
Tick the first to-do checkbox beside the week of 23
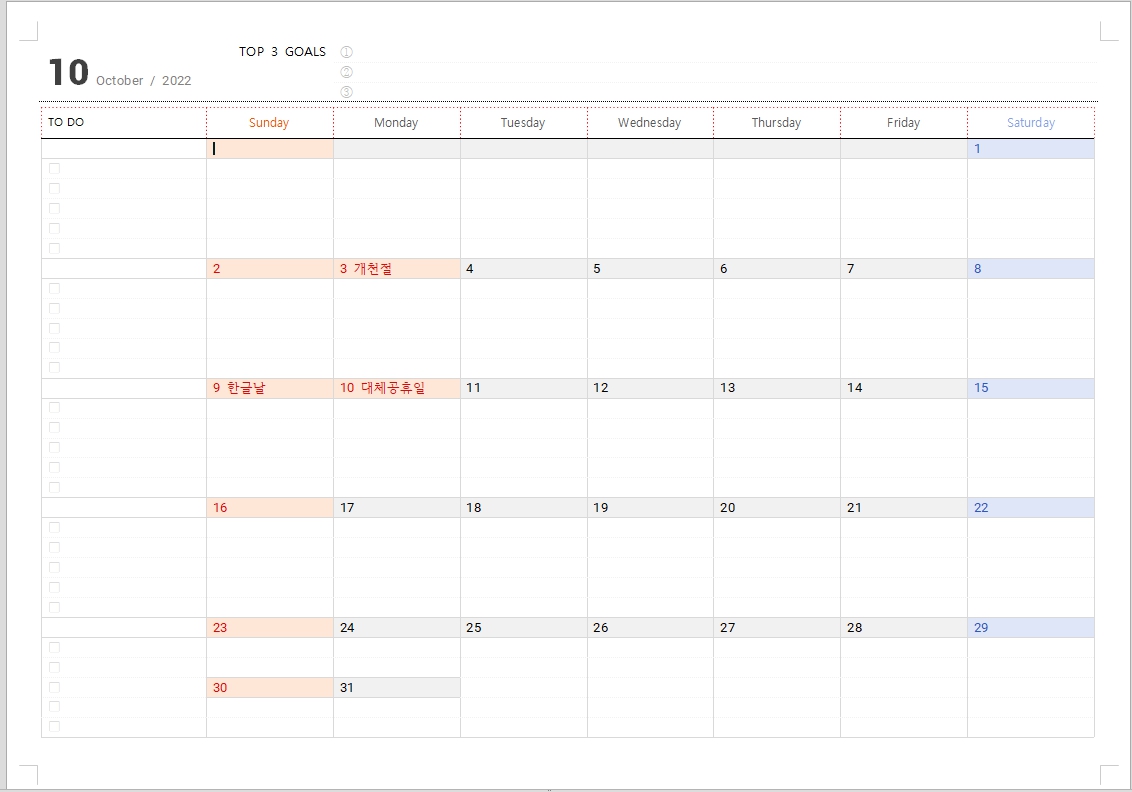54,648
